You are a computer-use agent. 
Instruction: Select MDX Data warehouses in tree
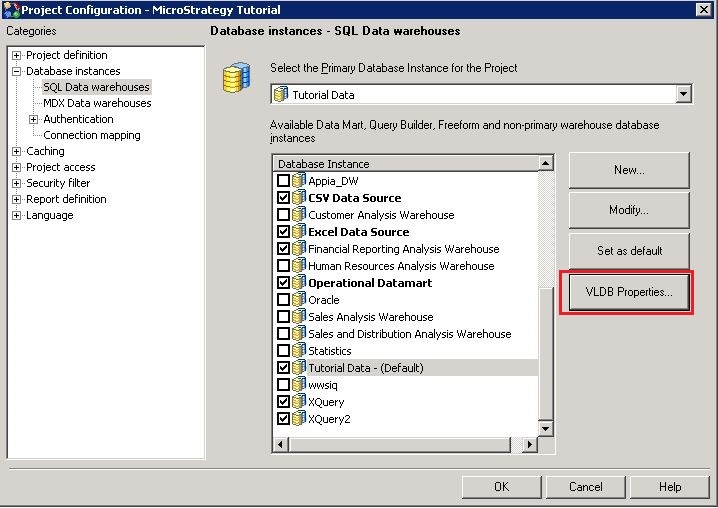pos(97,103)
